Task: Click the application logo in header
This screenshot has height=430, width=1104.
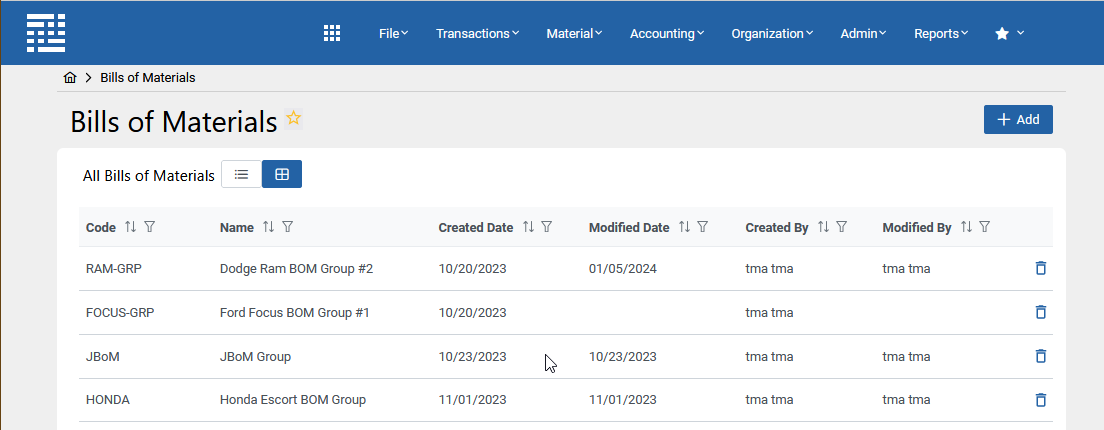Action: 46,33
